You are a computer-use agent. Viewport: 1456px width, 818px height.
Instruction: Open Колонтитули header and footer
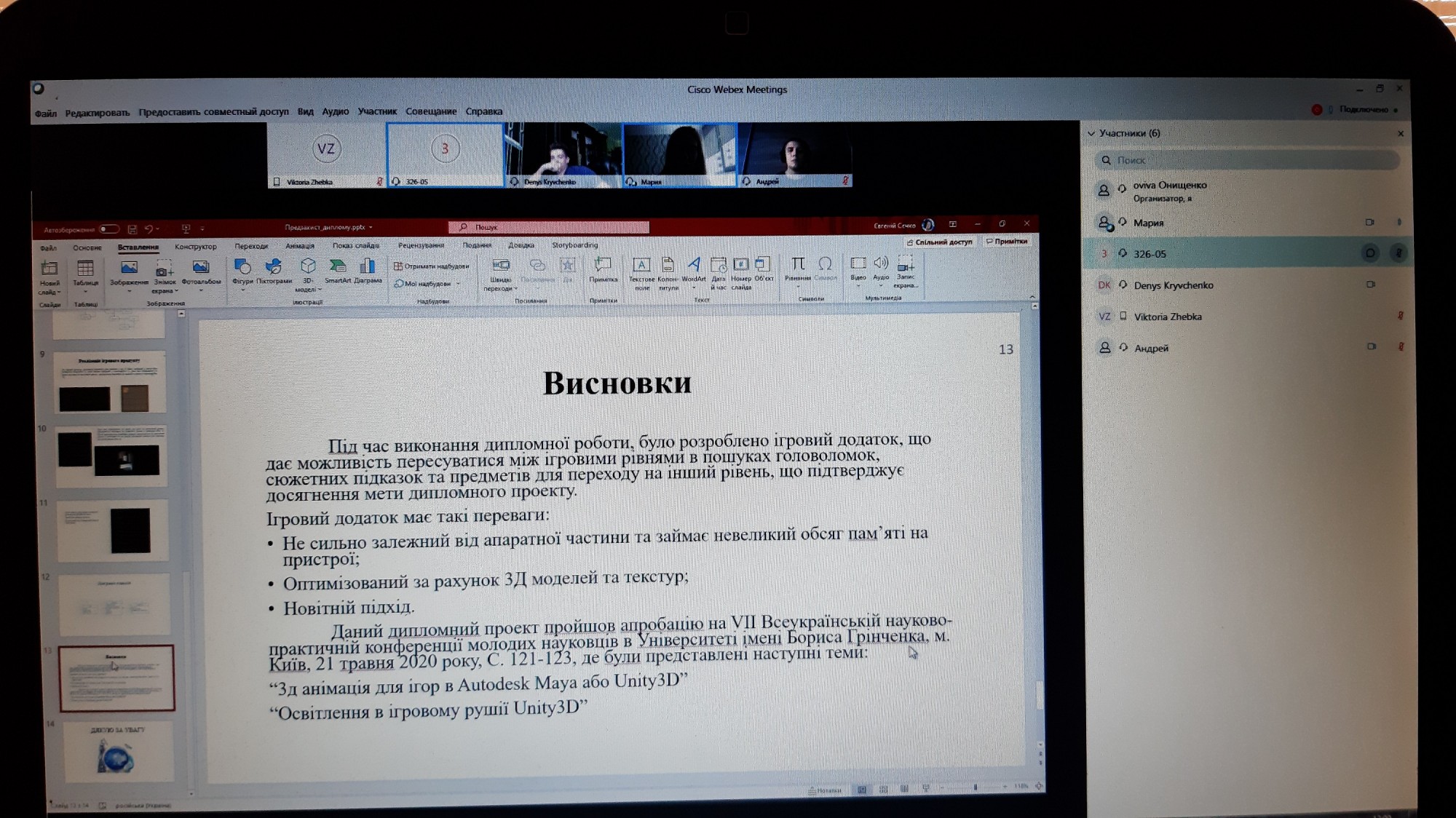point(668,274)
